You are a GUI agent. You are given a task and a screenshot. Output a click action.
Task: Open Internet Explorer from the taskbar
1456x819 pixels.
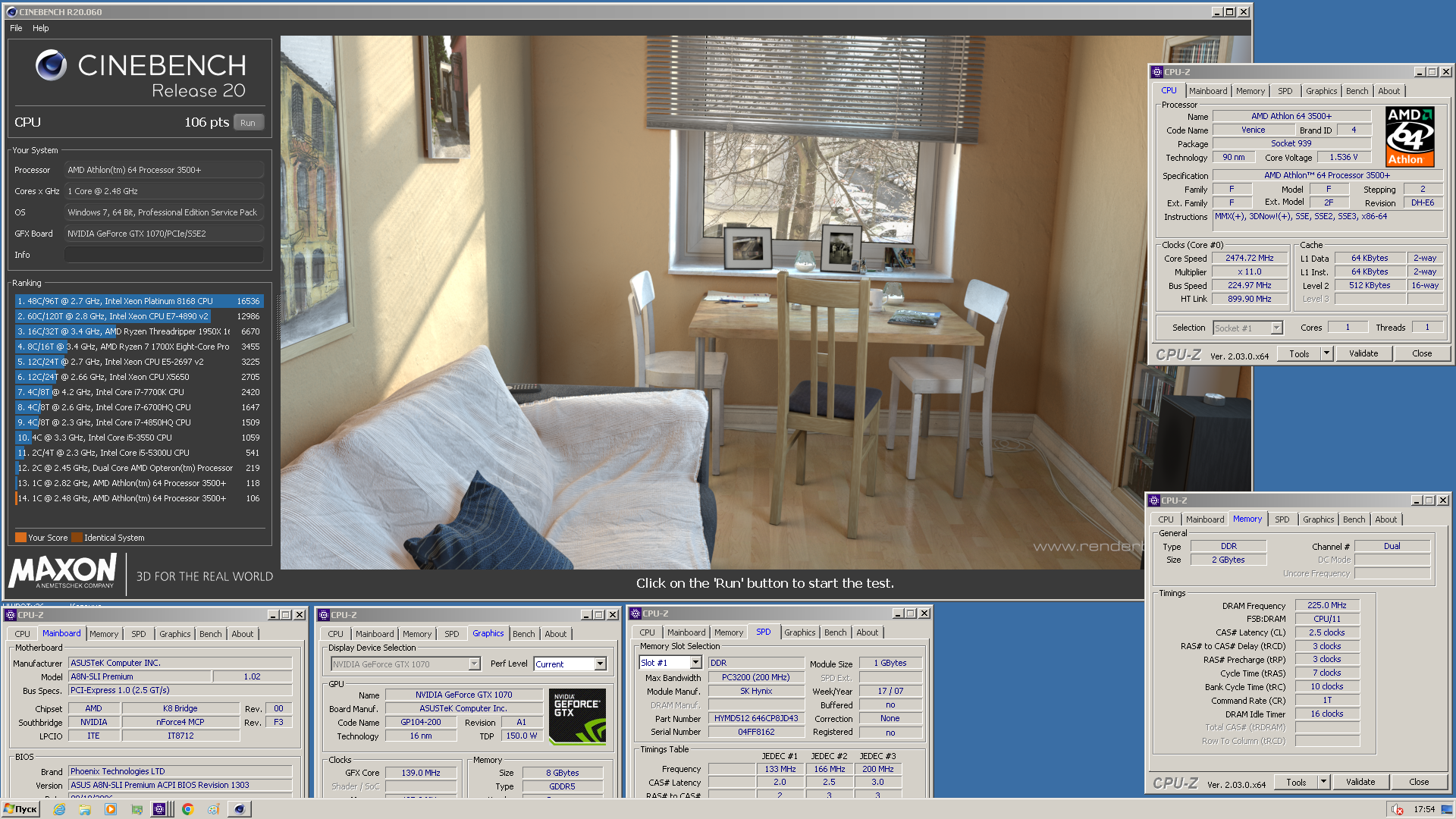pos(59,809)
